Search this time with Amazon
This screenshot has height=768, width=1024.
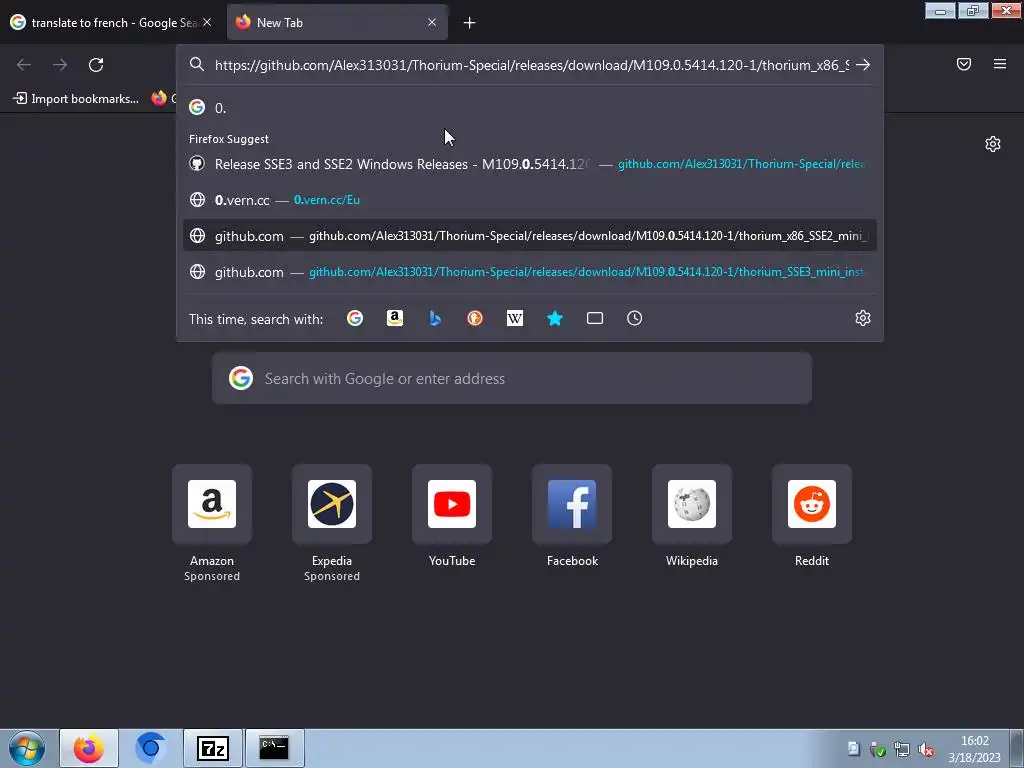coord(395,318)
